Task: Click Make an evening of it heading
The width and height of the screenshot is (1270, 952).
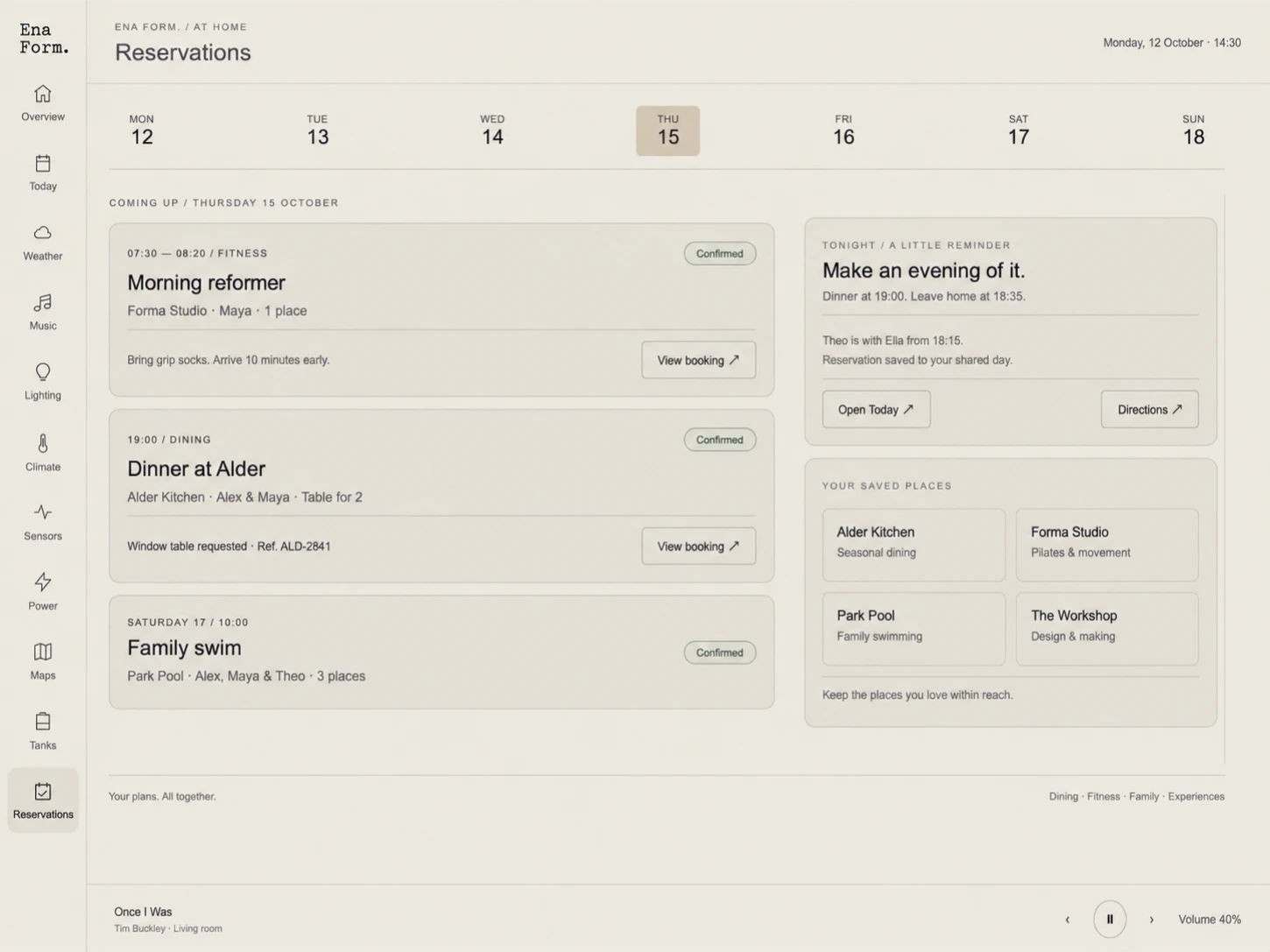Action: [923, 270]
